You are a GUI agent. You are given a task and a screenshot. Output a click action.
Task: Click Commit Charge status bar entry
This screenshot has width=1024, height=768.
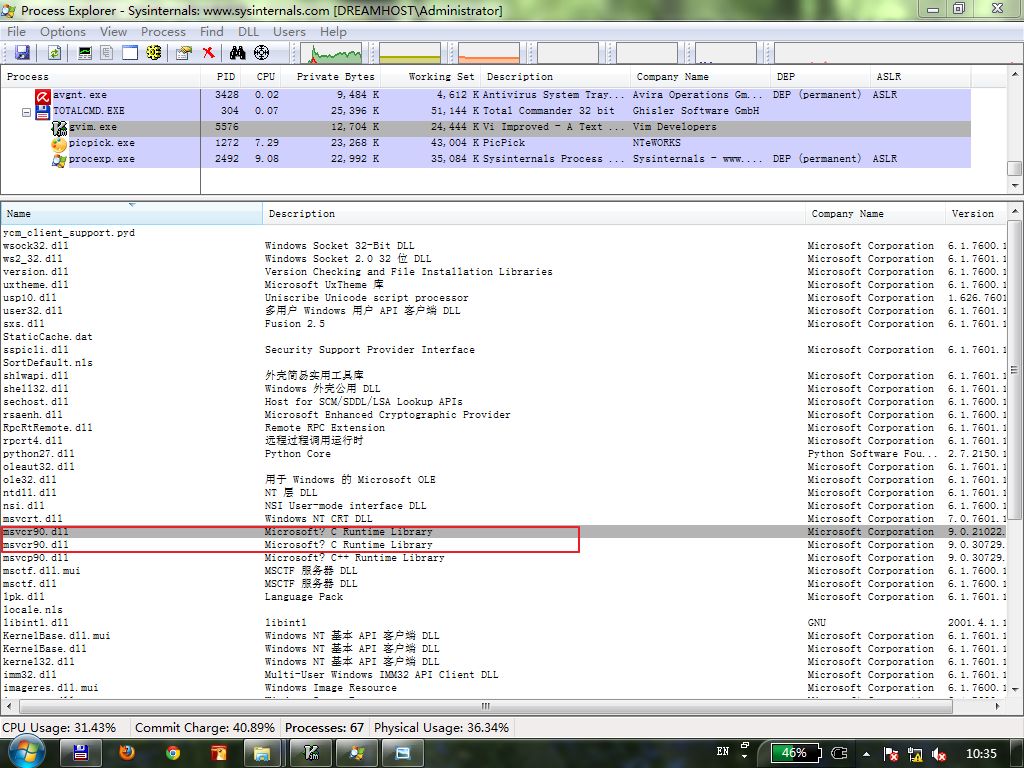[205, 728]
